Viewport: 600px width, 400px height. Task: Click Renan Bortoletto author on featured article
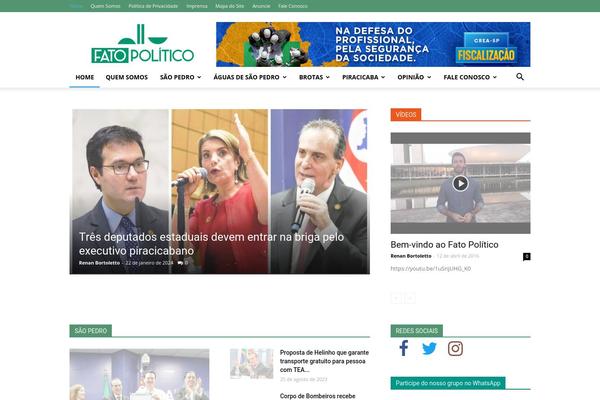pos(99,263)
